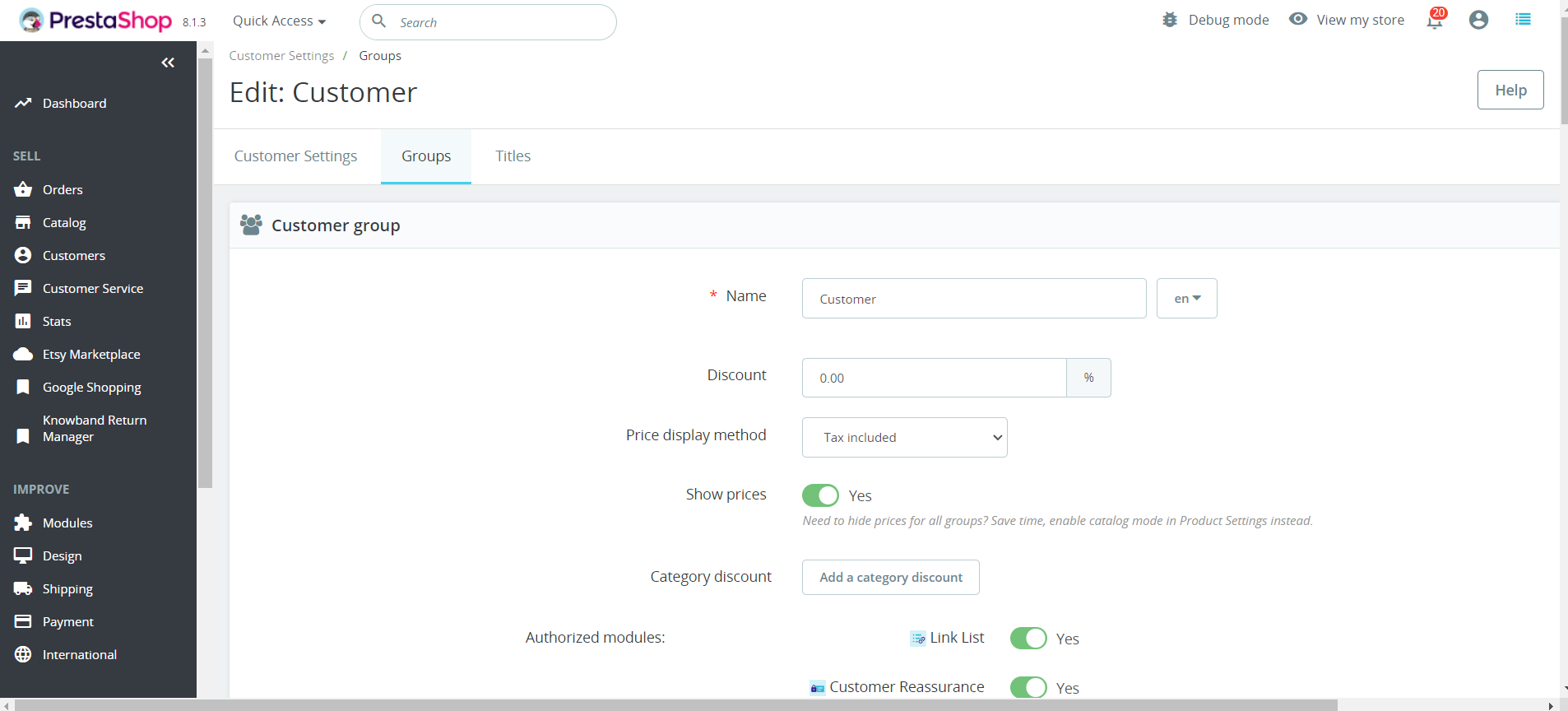Click the Modules puzzle icon
This screenshot has width=1568, height=711.
pos(23,523)
